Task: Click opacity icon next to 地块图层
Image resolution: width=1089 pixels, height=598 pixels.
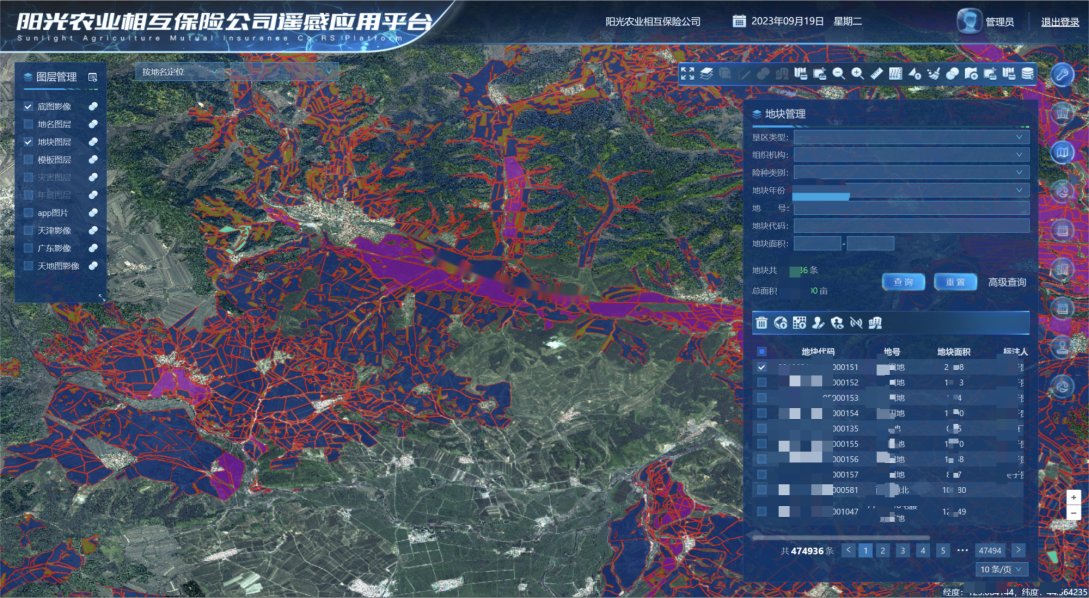Action: (92, 143)
